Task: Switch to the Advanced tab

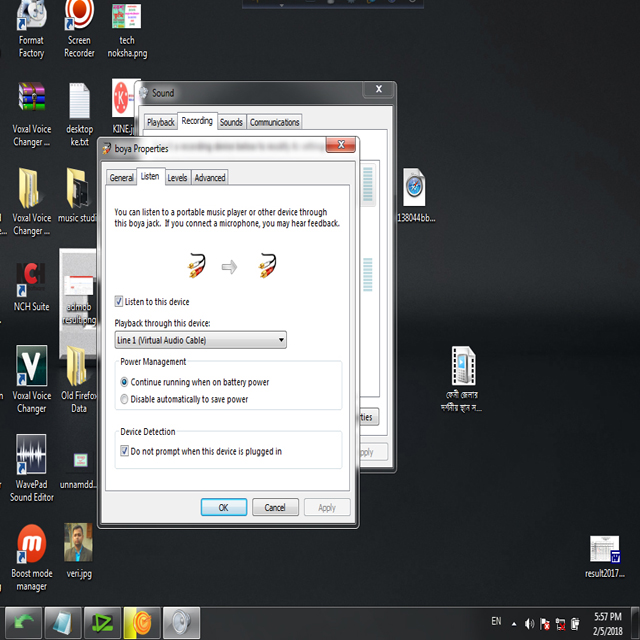Action: point(210,178)
